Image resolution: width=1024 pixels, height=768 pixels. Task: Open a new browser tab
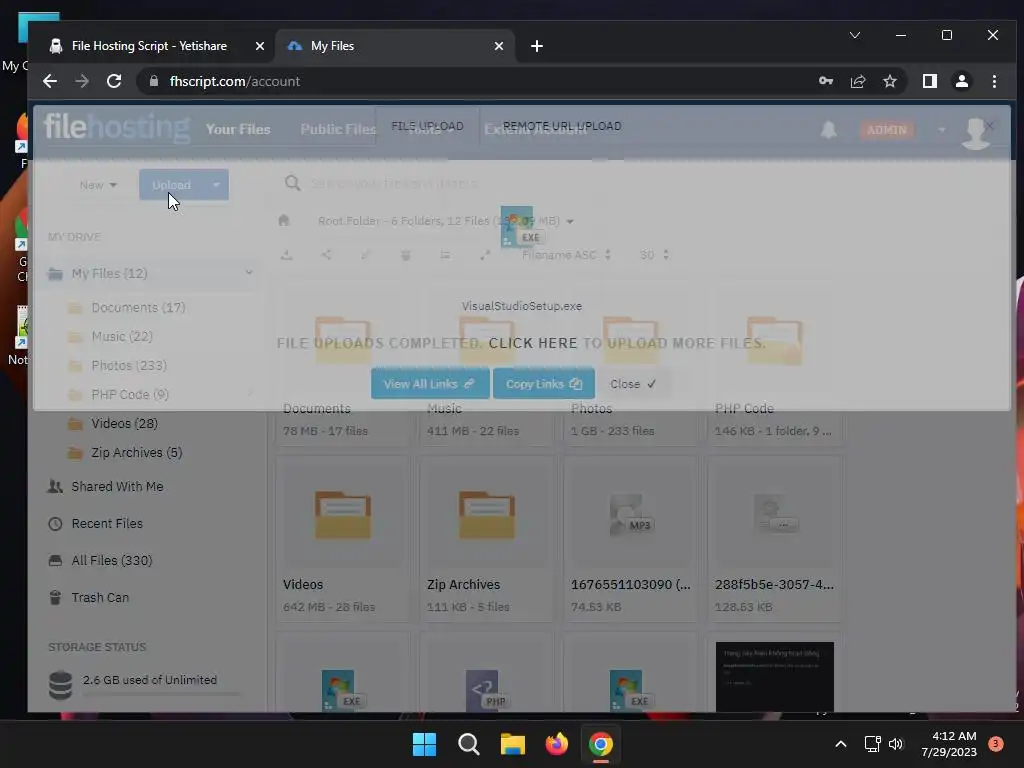pos(537,46)
